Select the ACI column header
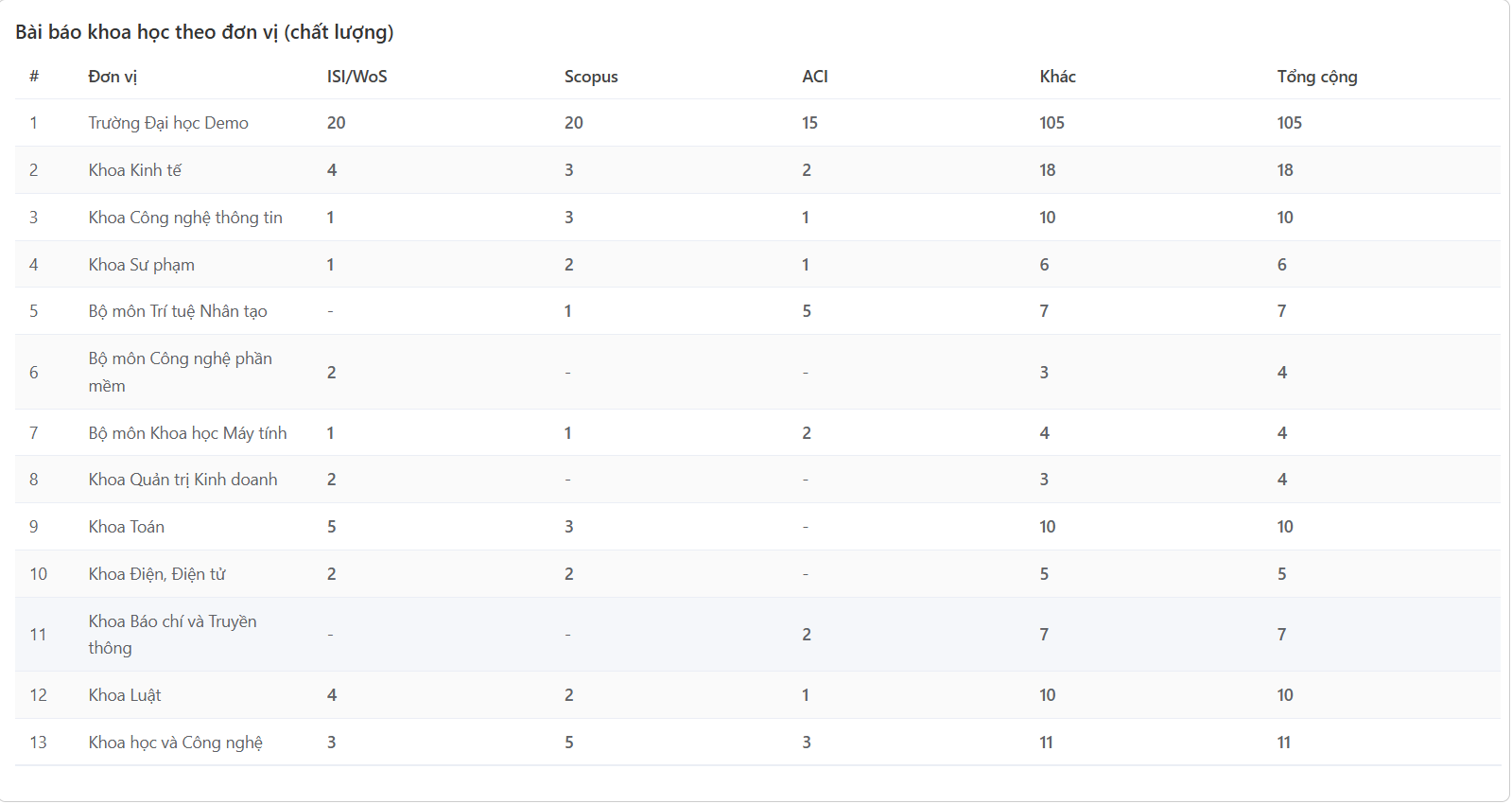Image resolution: width=1512 pixels, height=804 pixels. click(814, 77)
